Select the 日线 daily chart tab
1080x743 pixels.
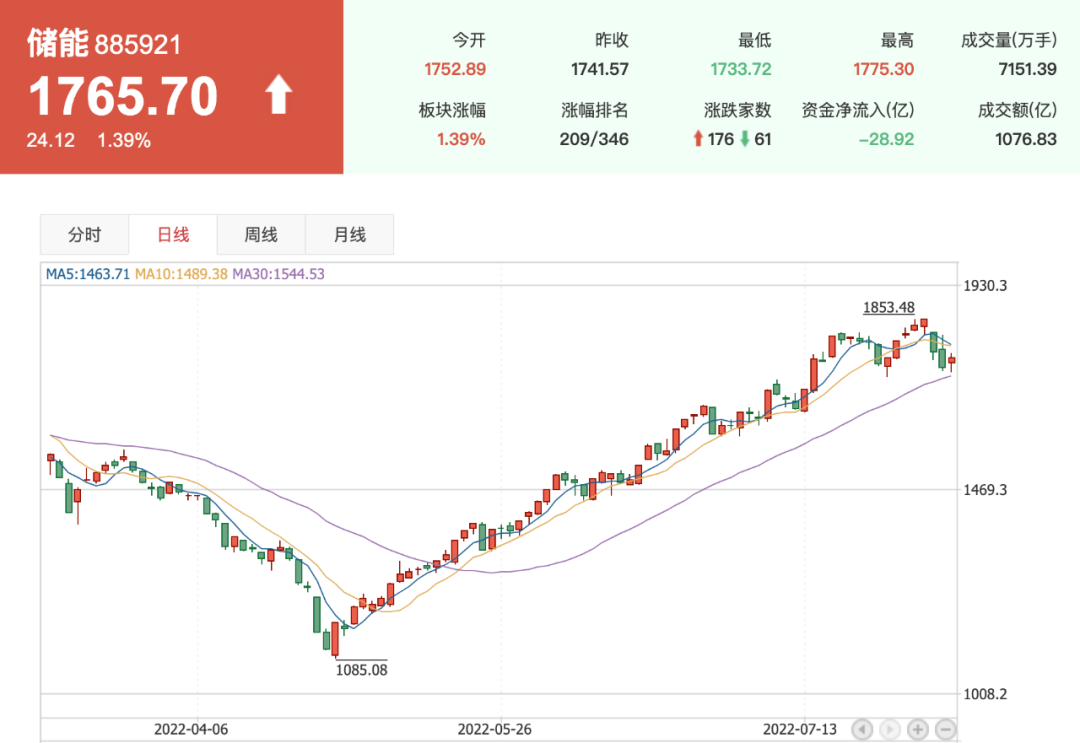173,235
